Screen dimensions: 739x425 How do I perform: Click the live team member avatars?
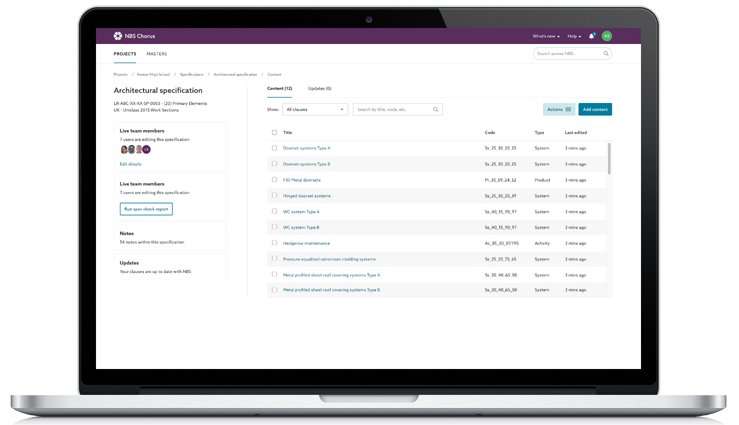(135, 149)
